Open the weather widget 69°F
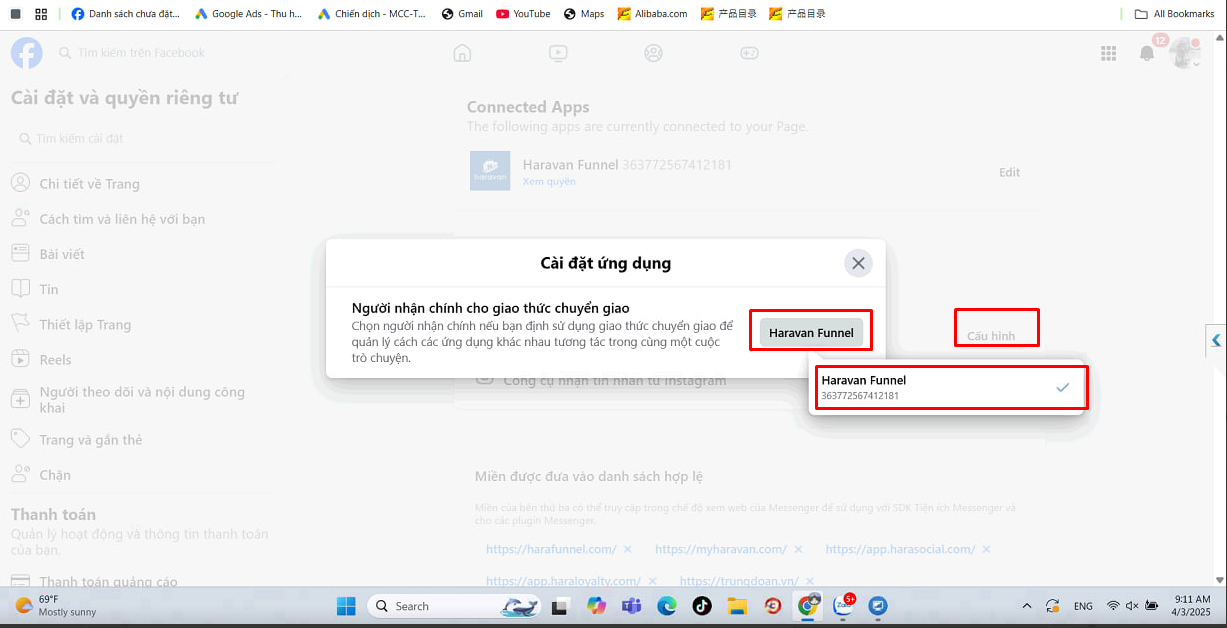 [57, 606]
